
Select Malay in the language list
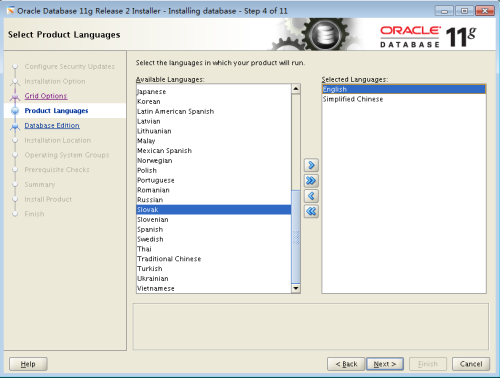click(x=213, y=141)
